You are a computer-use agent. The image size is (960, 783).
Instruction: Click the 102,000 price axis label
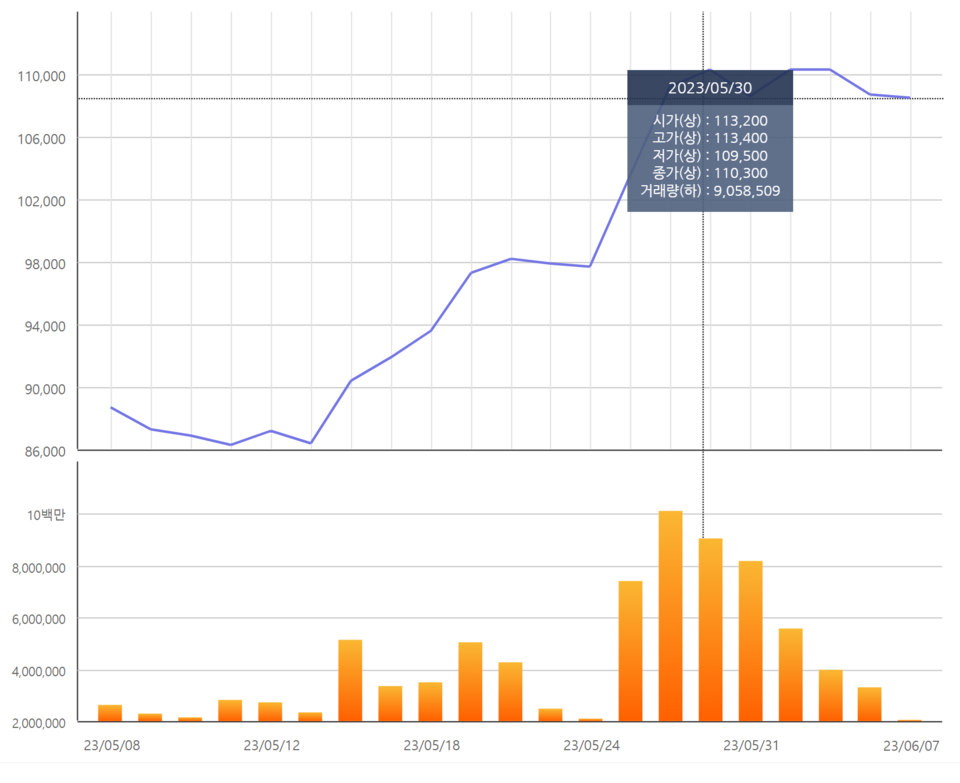point(42,201)
